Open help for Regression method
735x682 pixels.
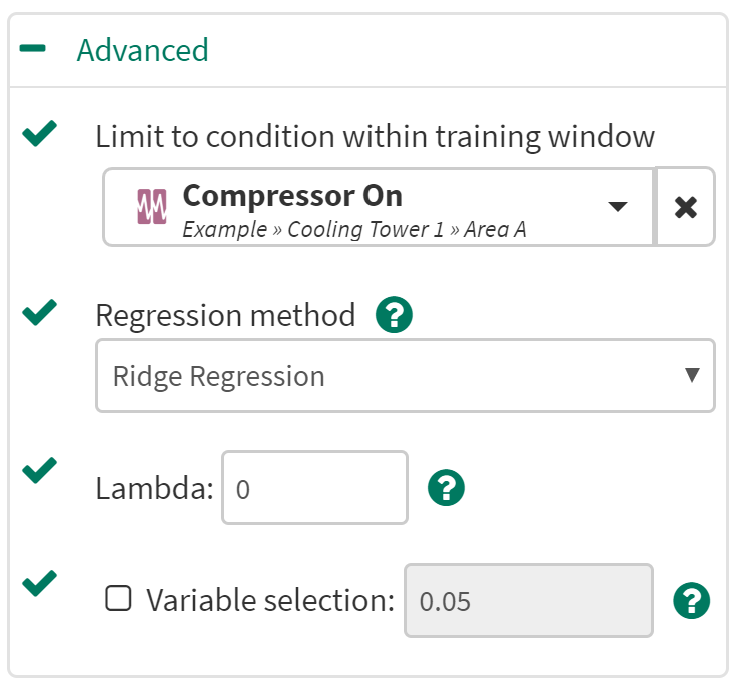(x=394, y=316)
